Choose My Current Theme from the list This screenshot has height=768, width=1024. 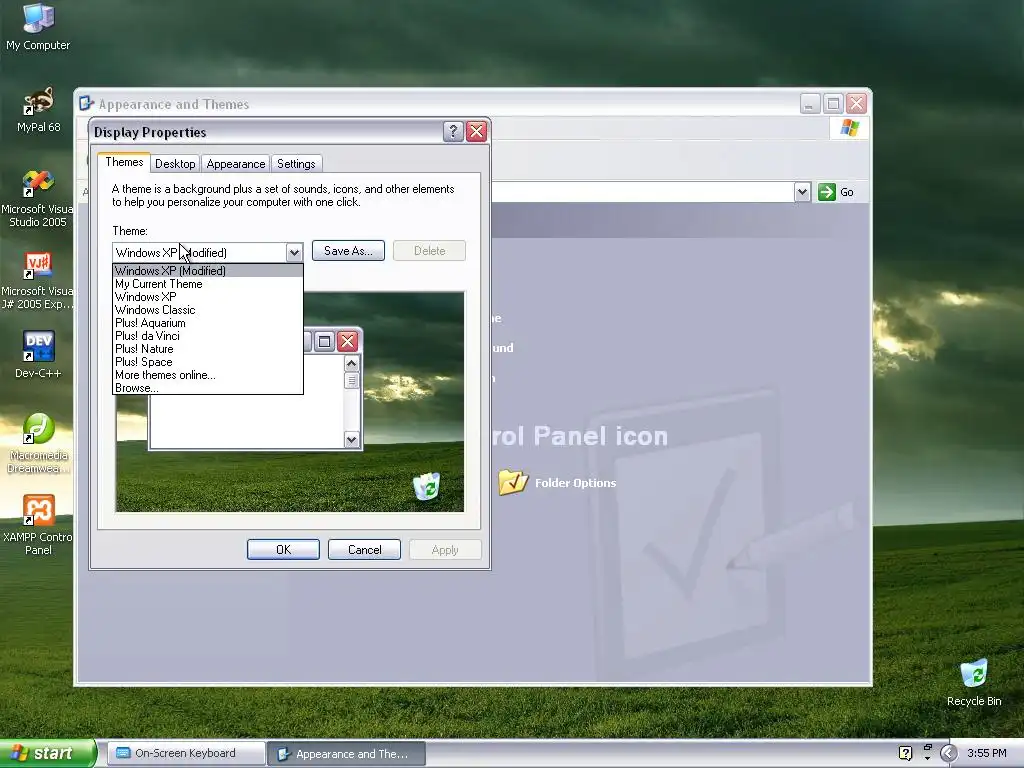(x=208, y=283)
